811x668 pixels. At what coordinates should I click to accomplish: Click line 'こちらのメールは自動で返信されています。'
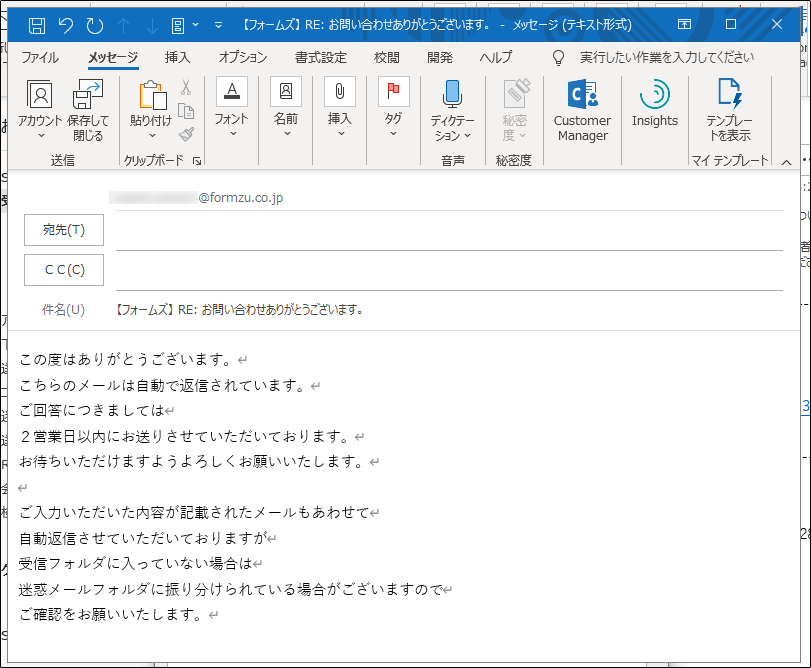point(164,385)
